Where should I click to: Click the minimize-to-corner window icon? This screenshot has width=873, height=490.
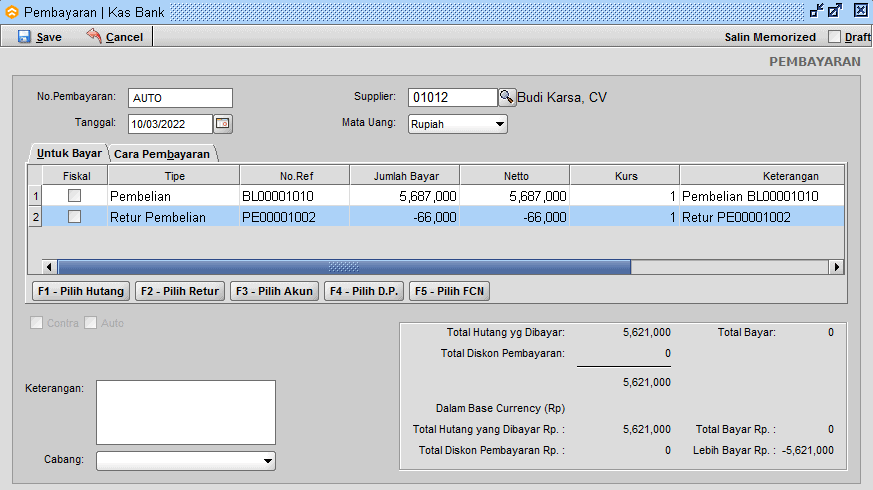pos(816,11)
